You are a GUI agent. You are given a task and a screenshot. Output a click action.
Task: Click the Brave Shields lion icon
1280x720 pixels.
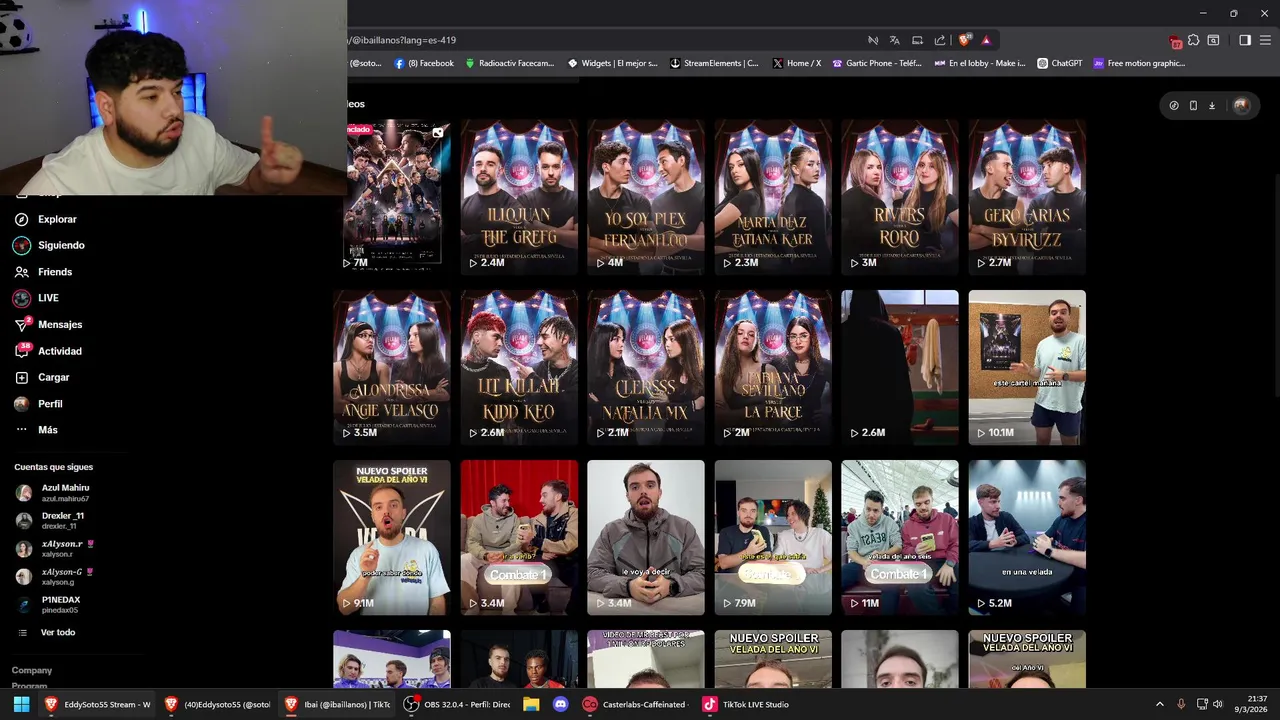point(964,40)
